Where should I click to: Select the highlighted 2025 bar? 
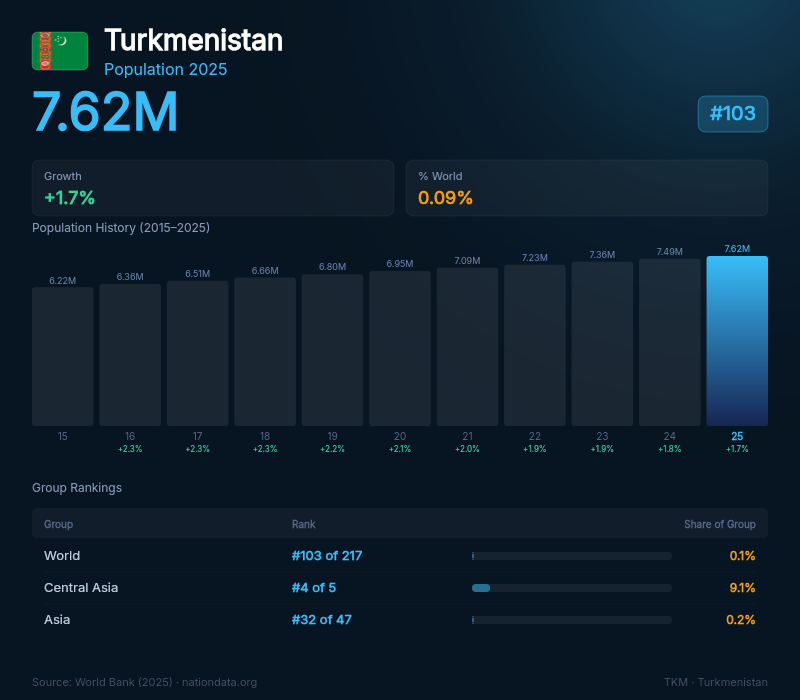(x=737, y=341)
